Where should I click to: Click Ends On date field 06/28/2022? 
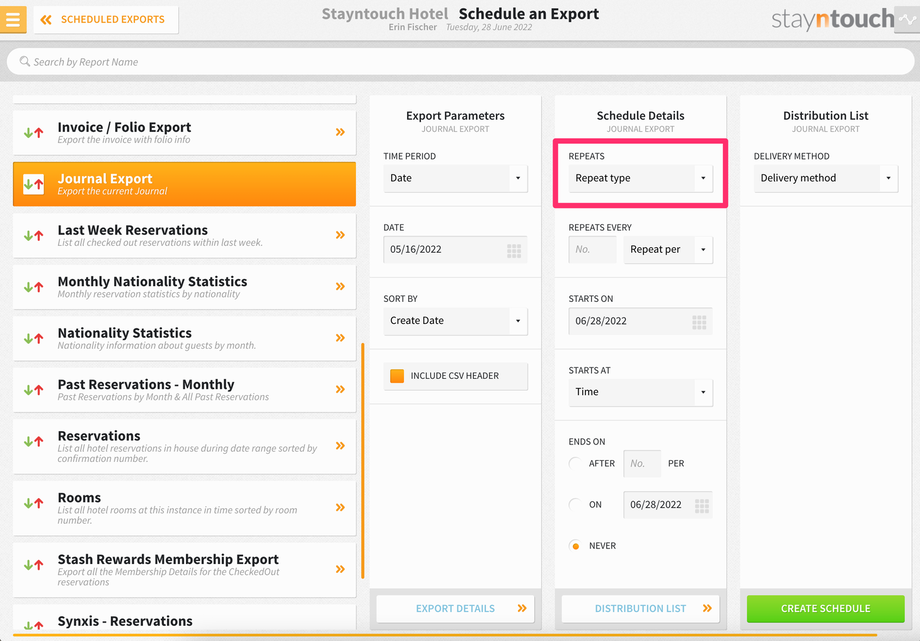click(x=668, y=505)
